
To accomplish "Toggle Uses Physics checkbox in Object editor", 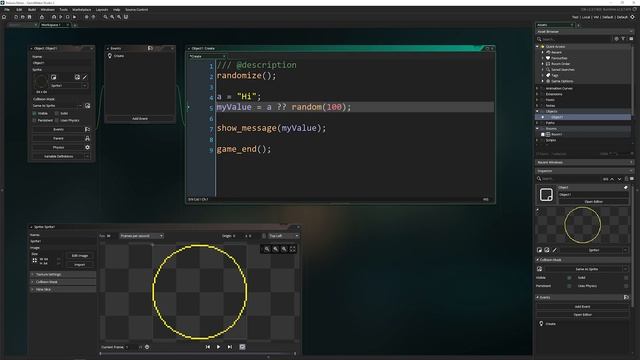I will [x=57, y=120].
